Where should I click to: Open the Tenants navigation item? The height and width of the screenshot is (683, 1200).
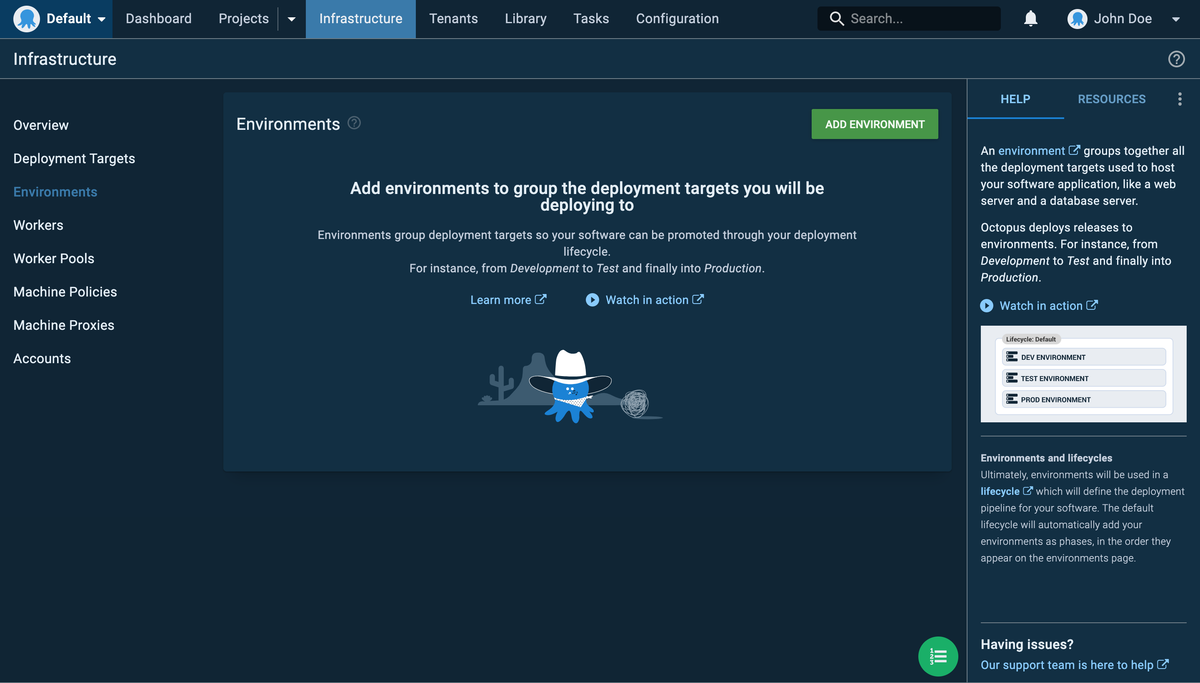(x=453, y=18)
